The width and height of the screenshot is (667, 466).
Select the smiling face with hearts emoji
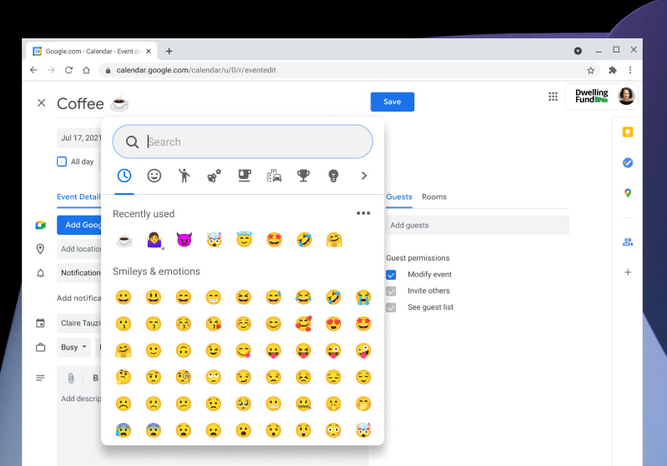coord(303,324)
